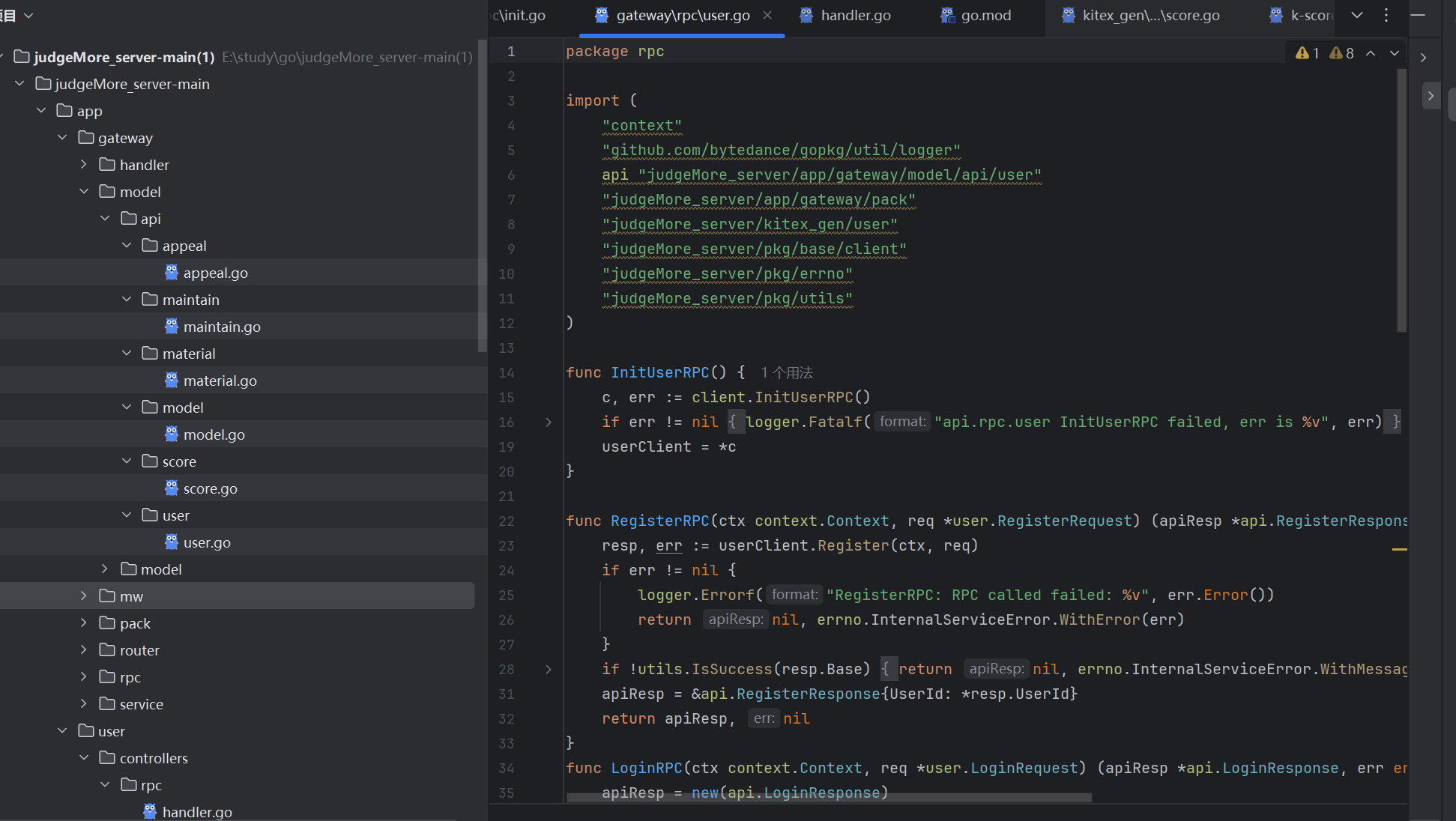Jump to previous highlighted problem arrow
Viewport: 1456px width, 821px height.
coord(1370,53)
